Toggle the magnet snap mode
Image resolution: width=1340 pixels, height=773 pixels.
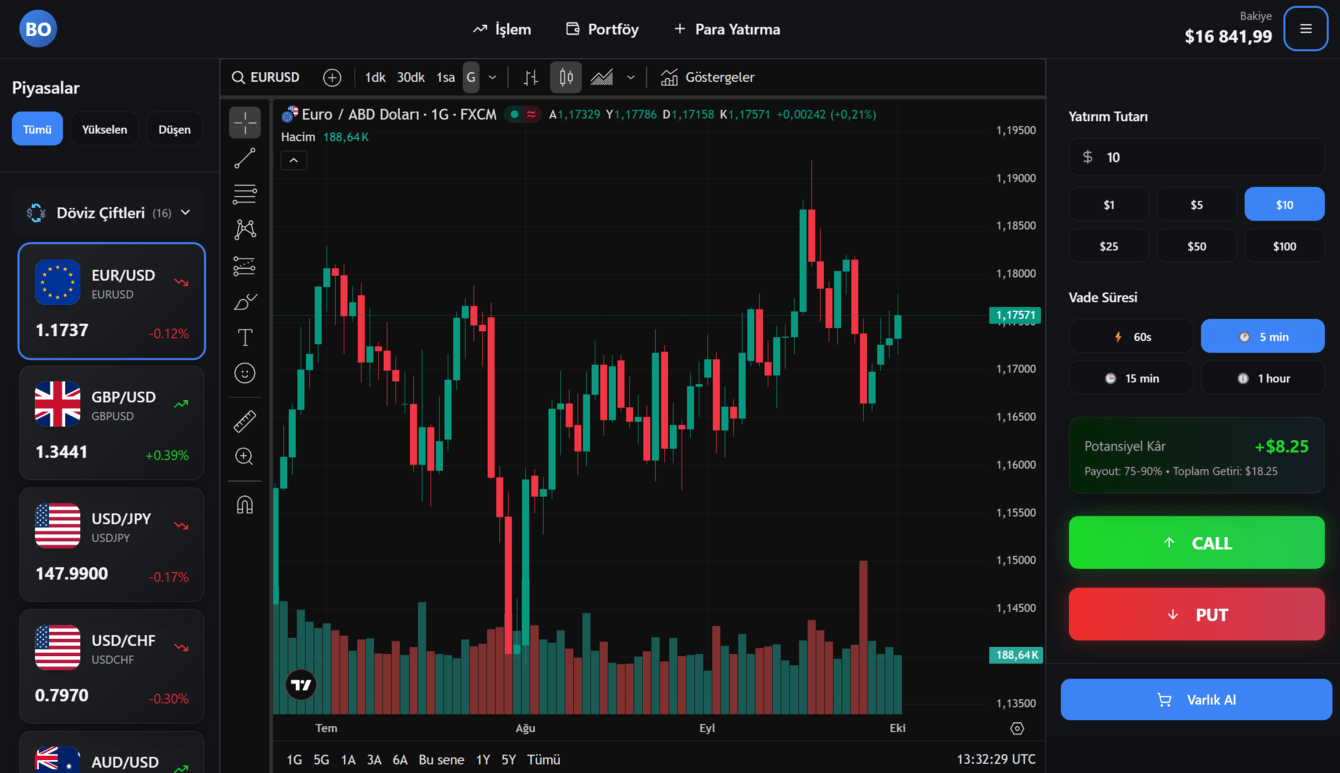point(245,505)
